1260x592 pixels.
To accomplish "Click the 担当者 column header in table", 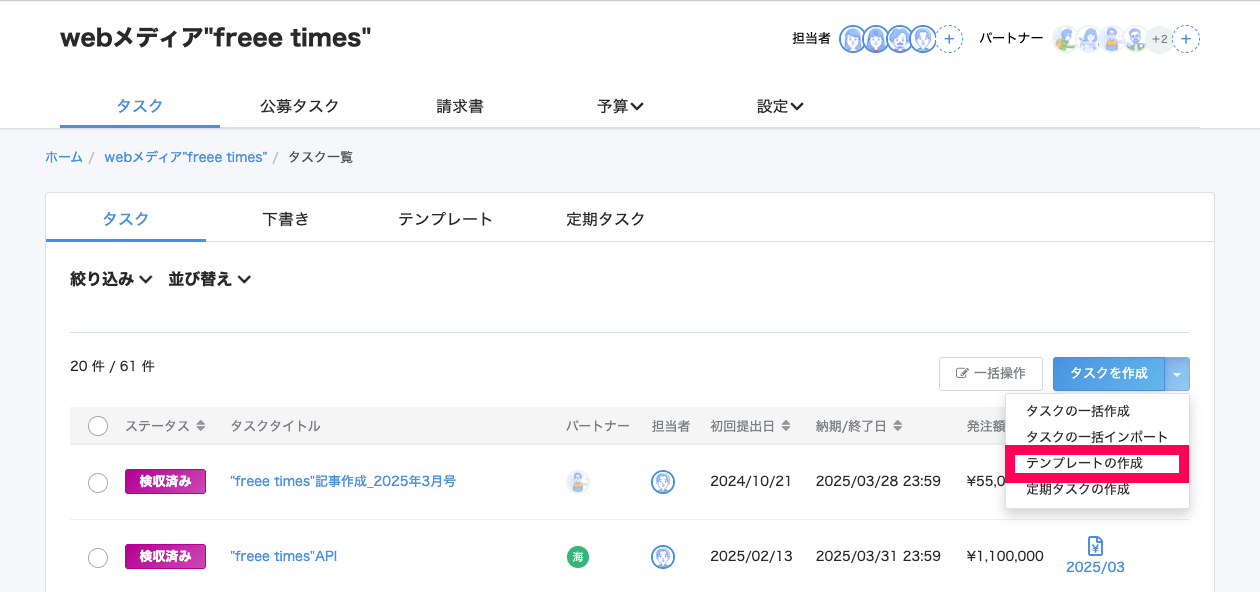I will 671,426.
